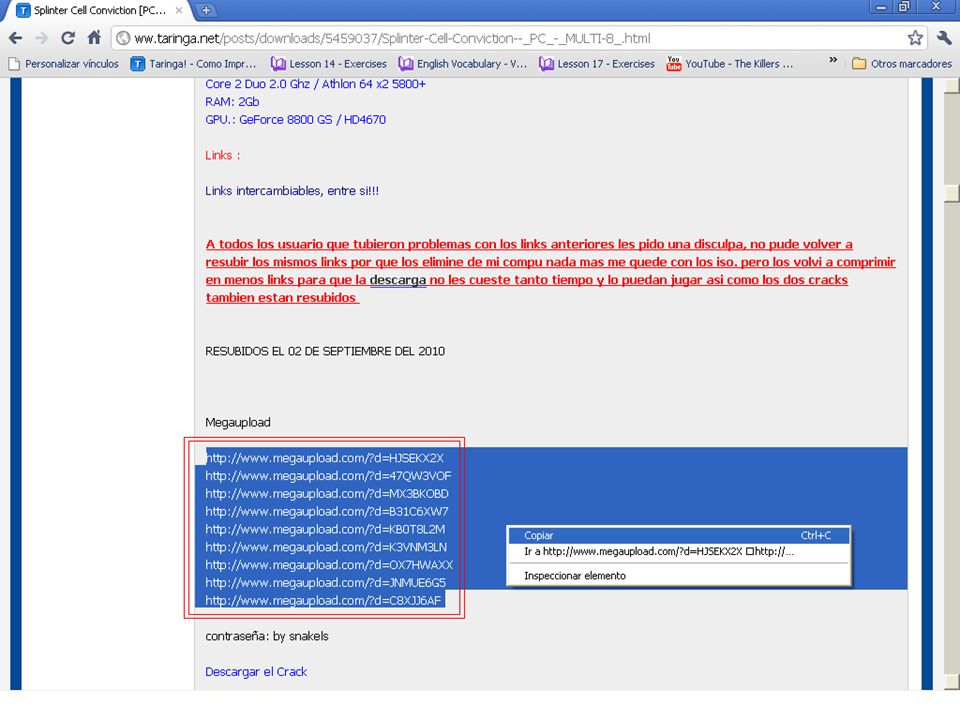This screenshot has width=960, height=720.
Task: Click the megaupload link ending K3VNM3LN
Action: pos(326,547)
